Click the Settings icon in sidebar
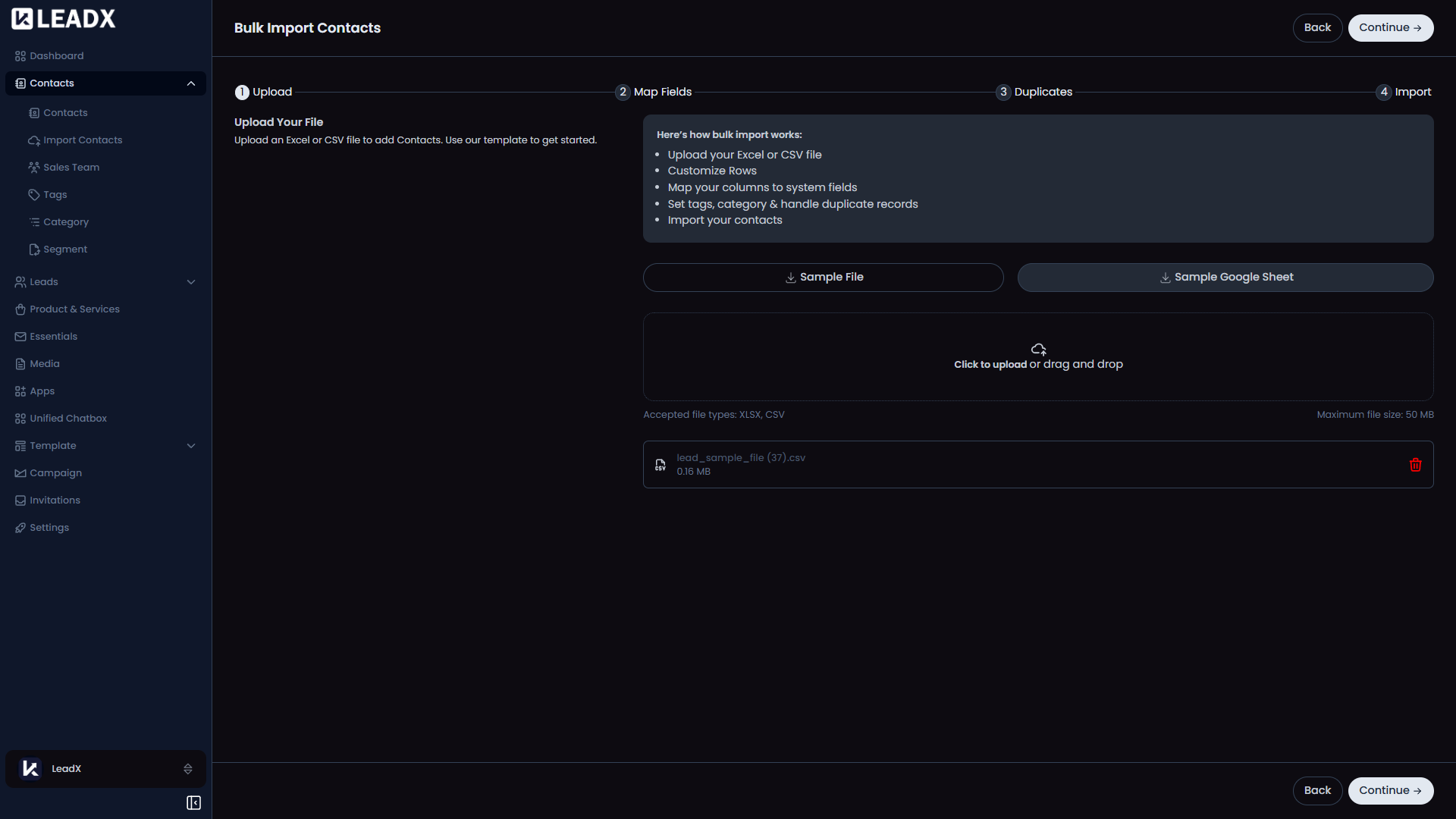 [19, 527]
